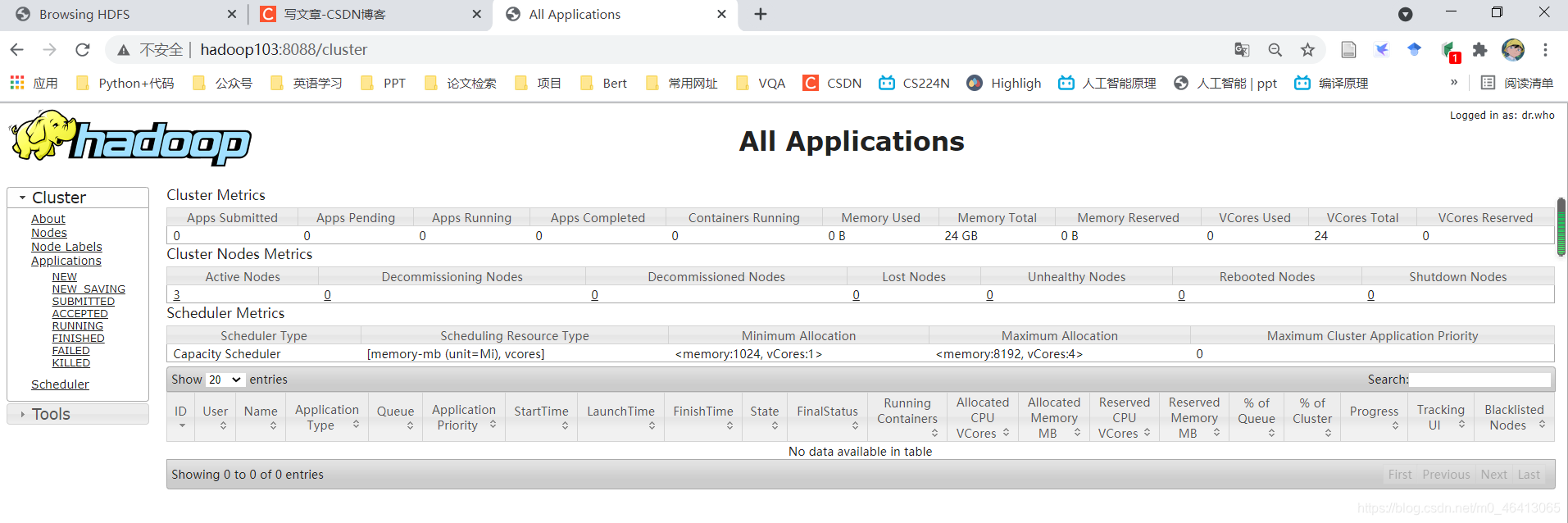Click the Search input field
The width and height of the screenshot is (1568, 523).
click(1480, 380)
